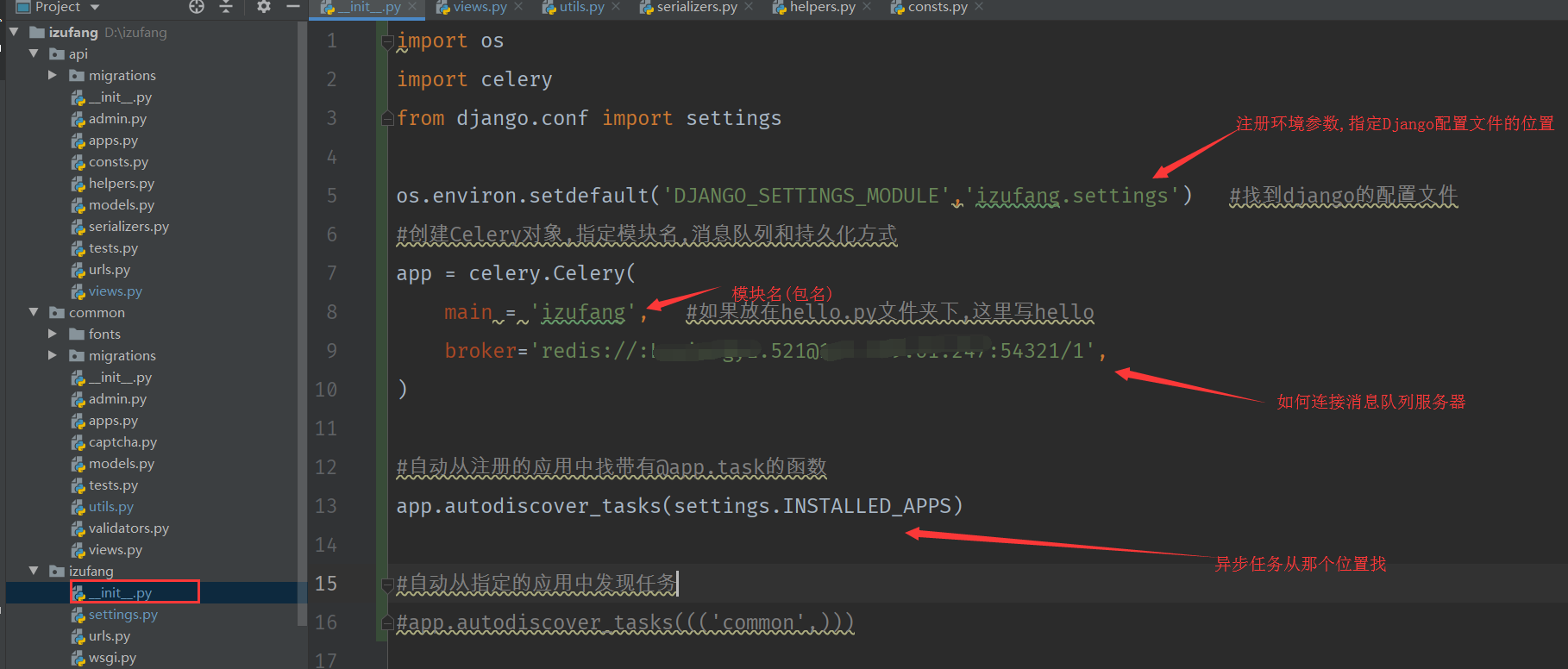Click the helpers.py file icon in tree
1568x669 pixels.
pyautogui.click(x=78, y=184)
